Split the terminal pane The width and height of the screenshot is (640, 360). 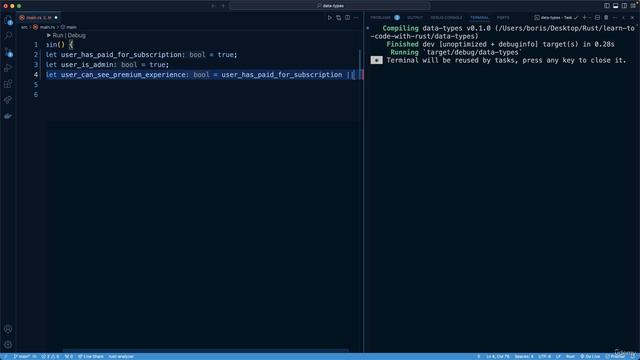click(x=598, y=18)
